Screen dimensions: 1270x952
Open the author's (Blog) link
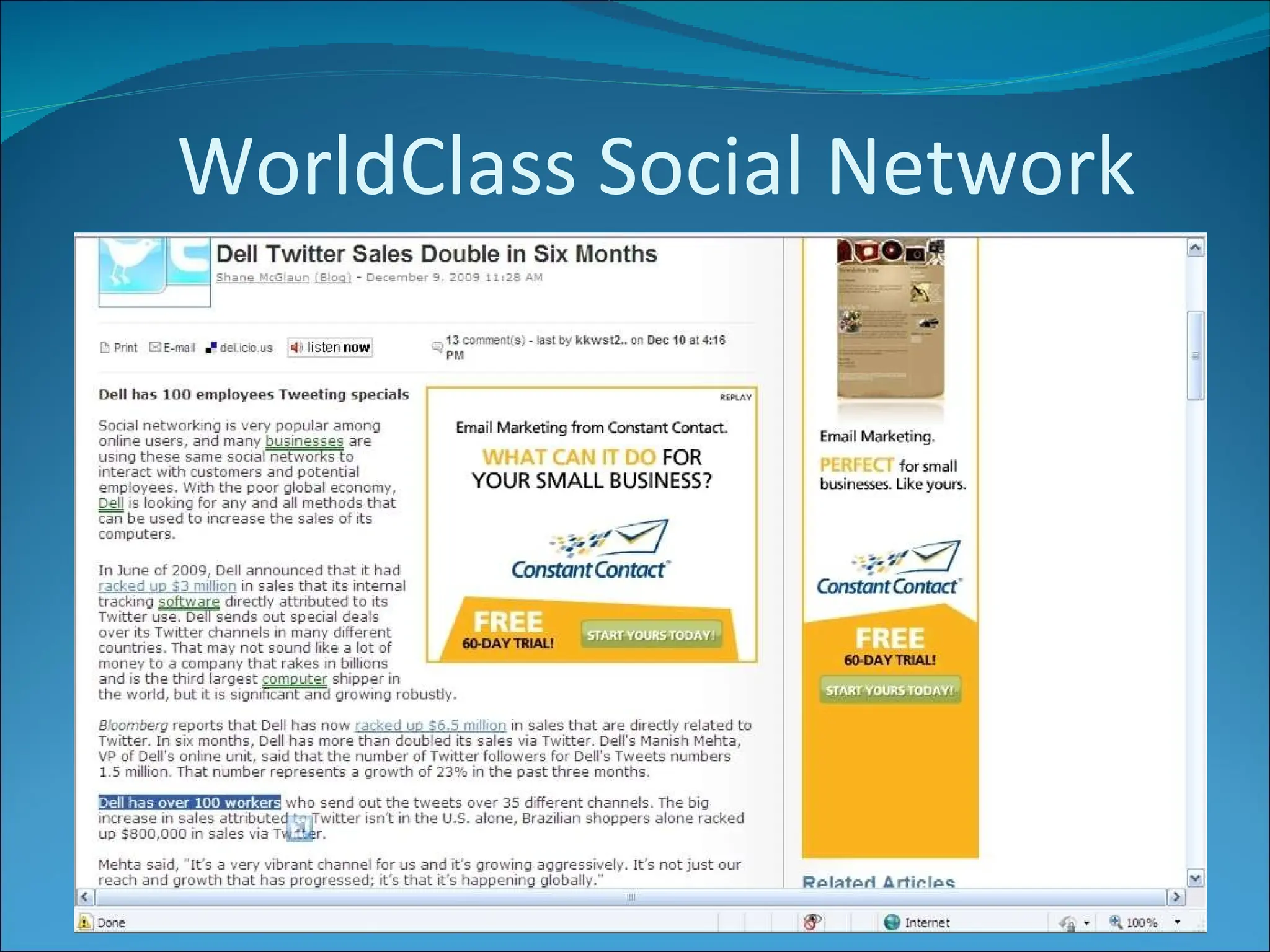tap(333, 278)
